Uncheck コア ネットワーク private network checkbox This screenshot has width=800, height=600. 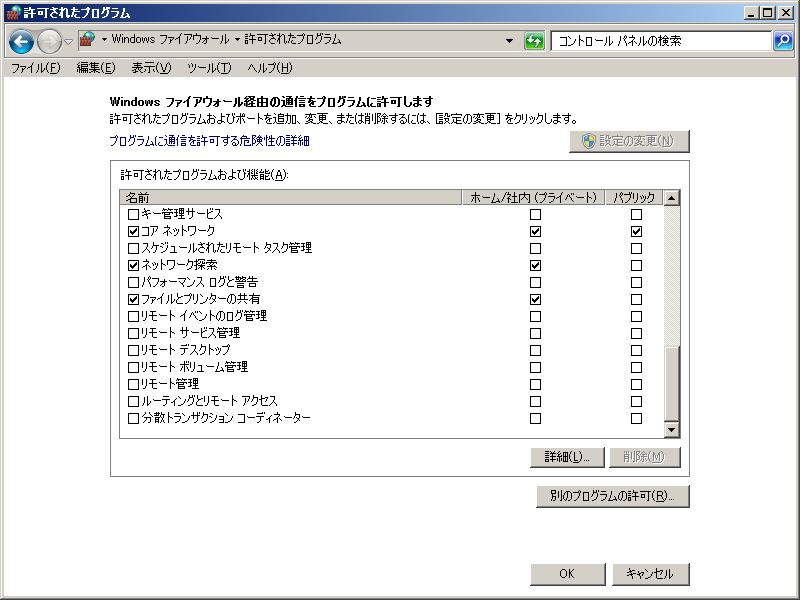click(x=535, y=232)
